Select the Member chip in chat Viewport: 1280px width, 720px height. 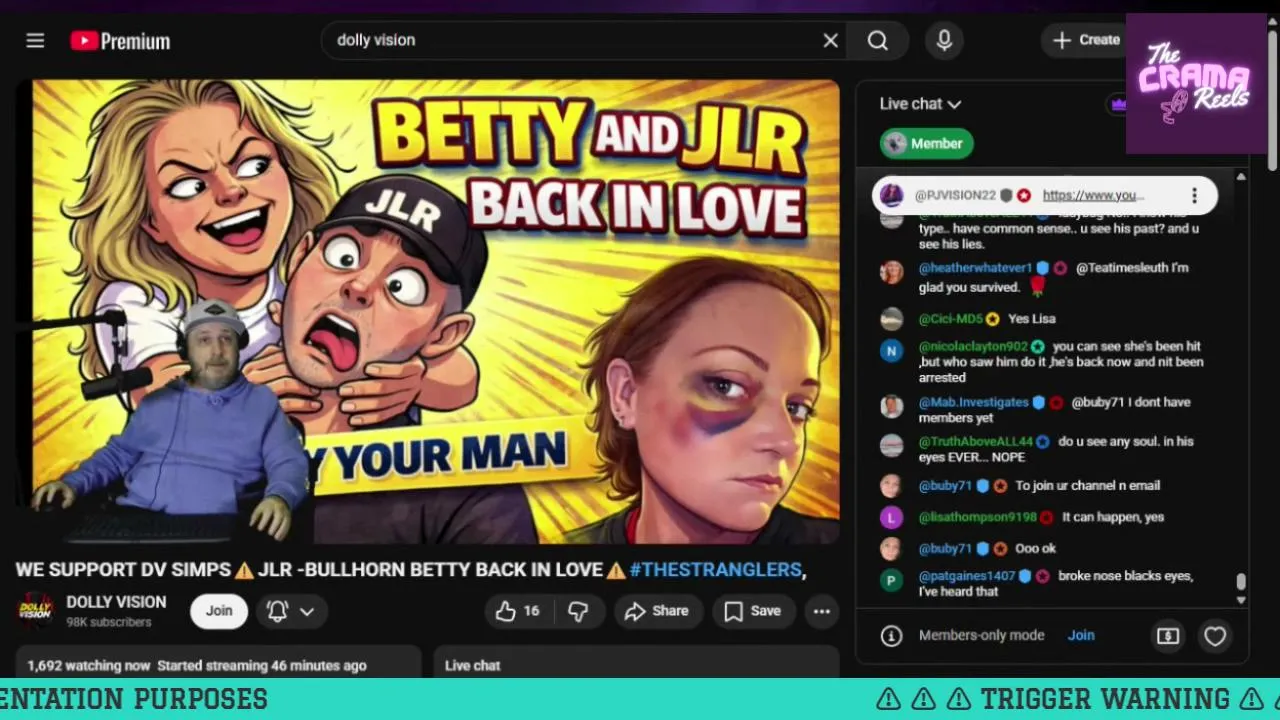[x=927, y=143]
